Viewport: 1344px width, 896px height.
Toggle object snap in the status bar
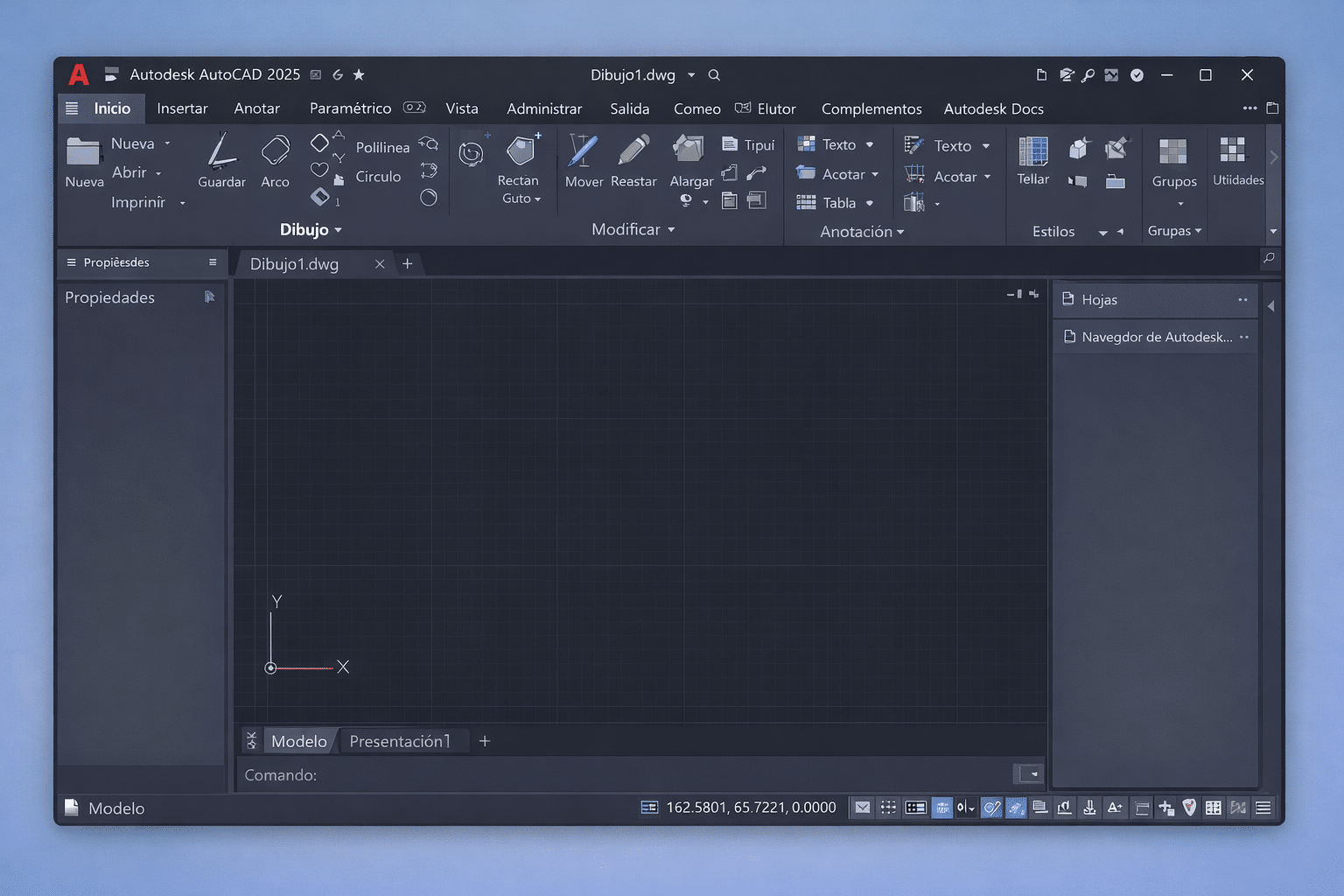(991, 807)
